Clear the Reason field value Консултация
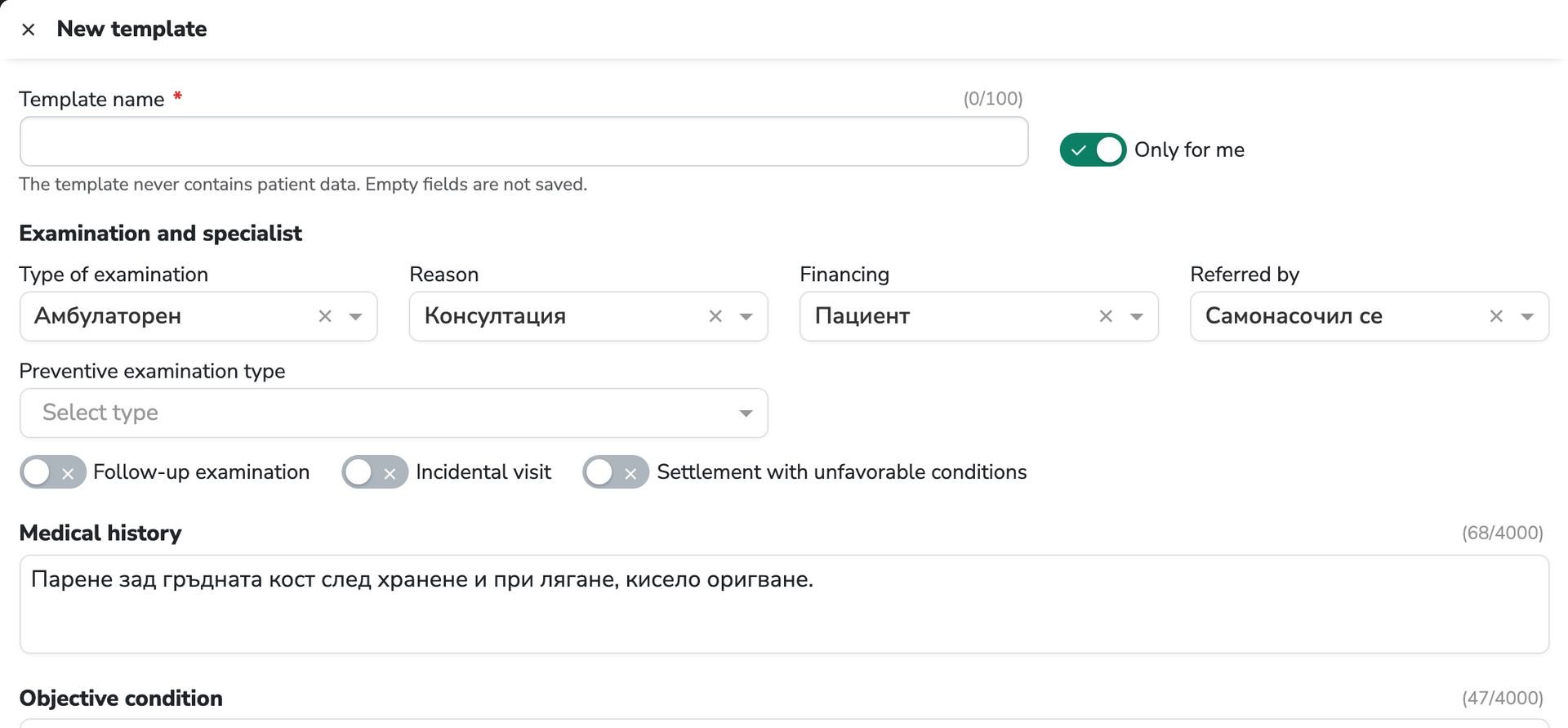Viewport: 1568px width, 728px height. point(715,316)
